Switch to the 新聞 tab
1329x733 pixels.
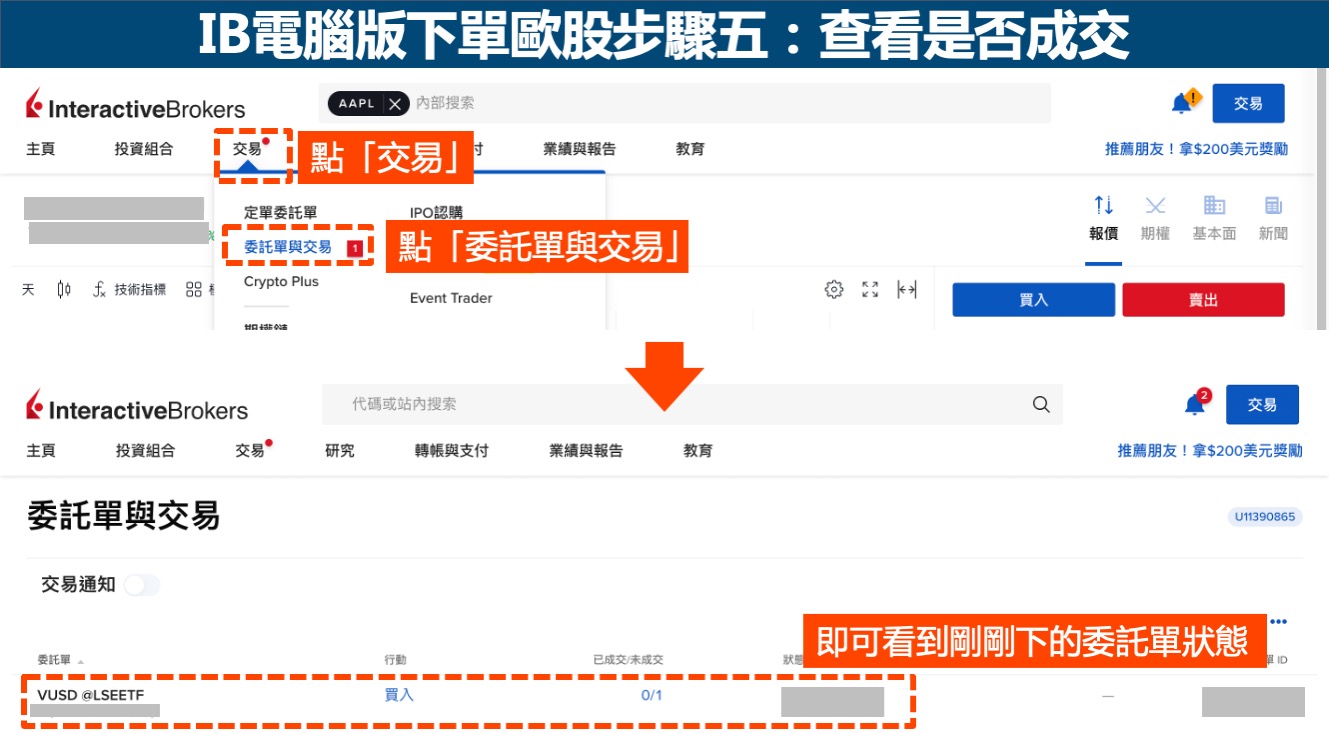[x=1273, y=219]
